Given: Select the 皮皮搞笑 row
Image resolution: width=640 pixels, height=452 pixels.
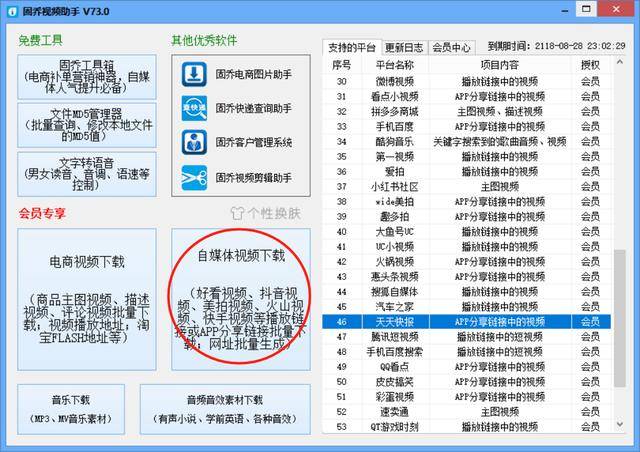Looking at the screenshot, I should coord(467,382).
